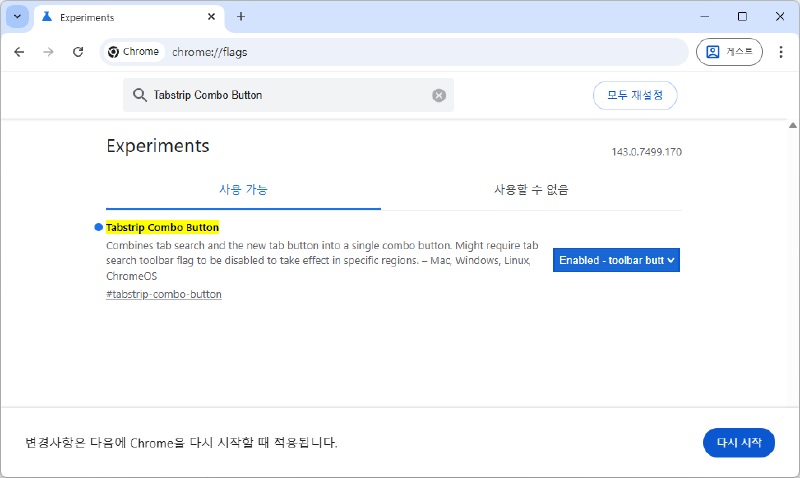
Task: Switch to the 사용 가능 tab
Action: [x=243, y=190]
